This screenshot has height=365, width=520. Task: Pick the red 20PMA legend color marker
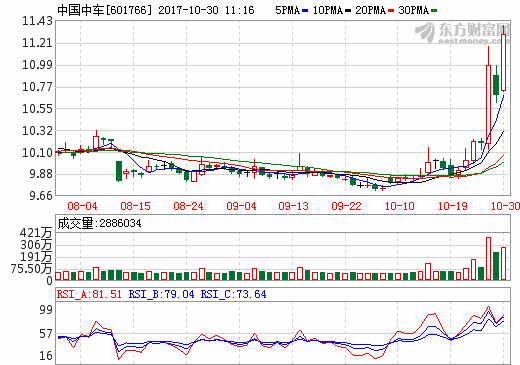pyautogui.click(x=391, y=11)
